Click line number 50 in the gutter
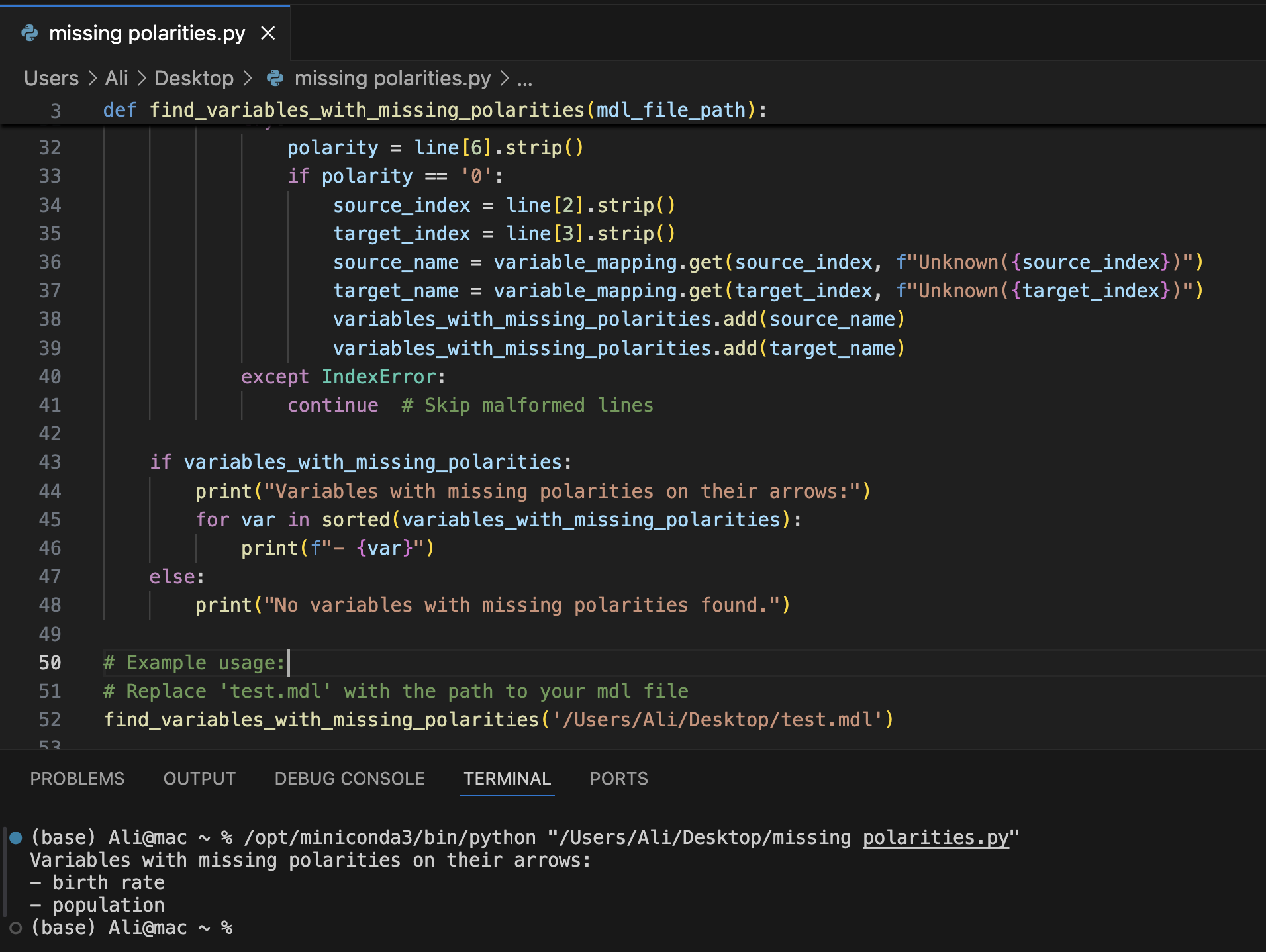The height and width of the screenshot is (952, 1266). 50,663
